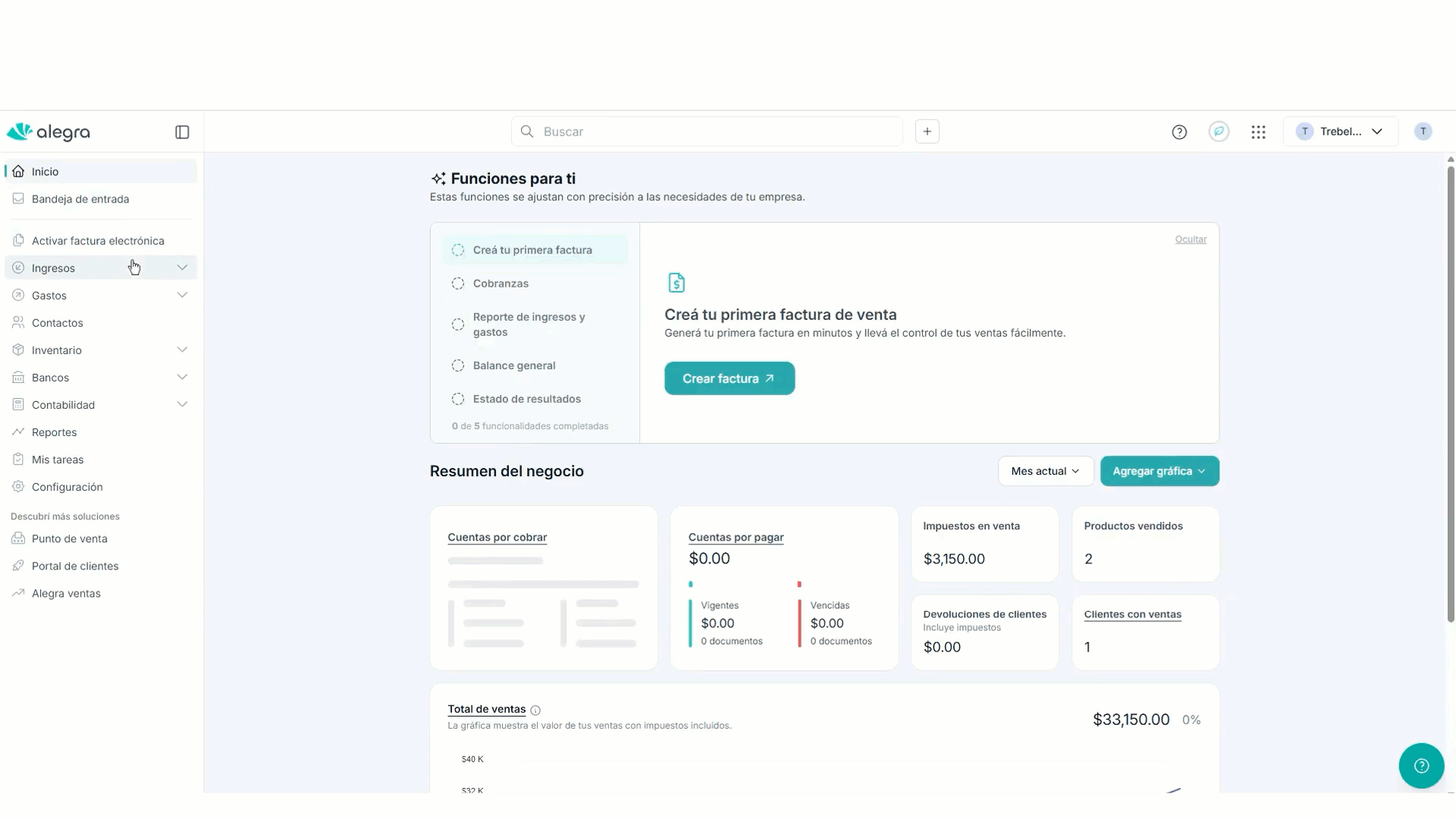Screen dimensions: 1456x819
Task: Open the Total de ventas link
Action: pyautogui.click(x=486, y=709)
